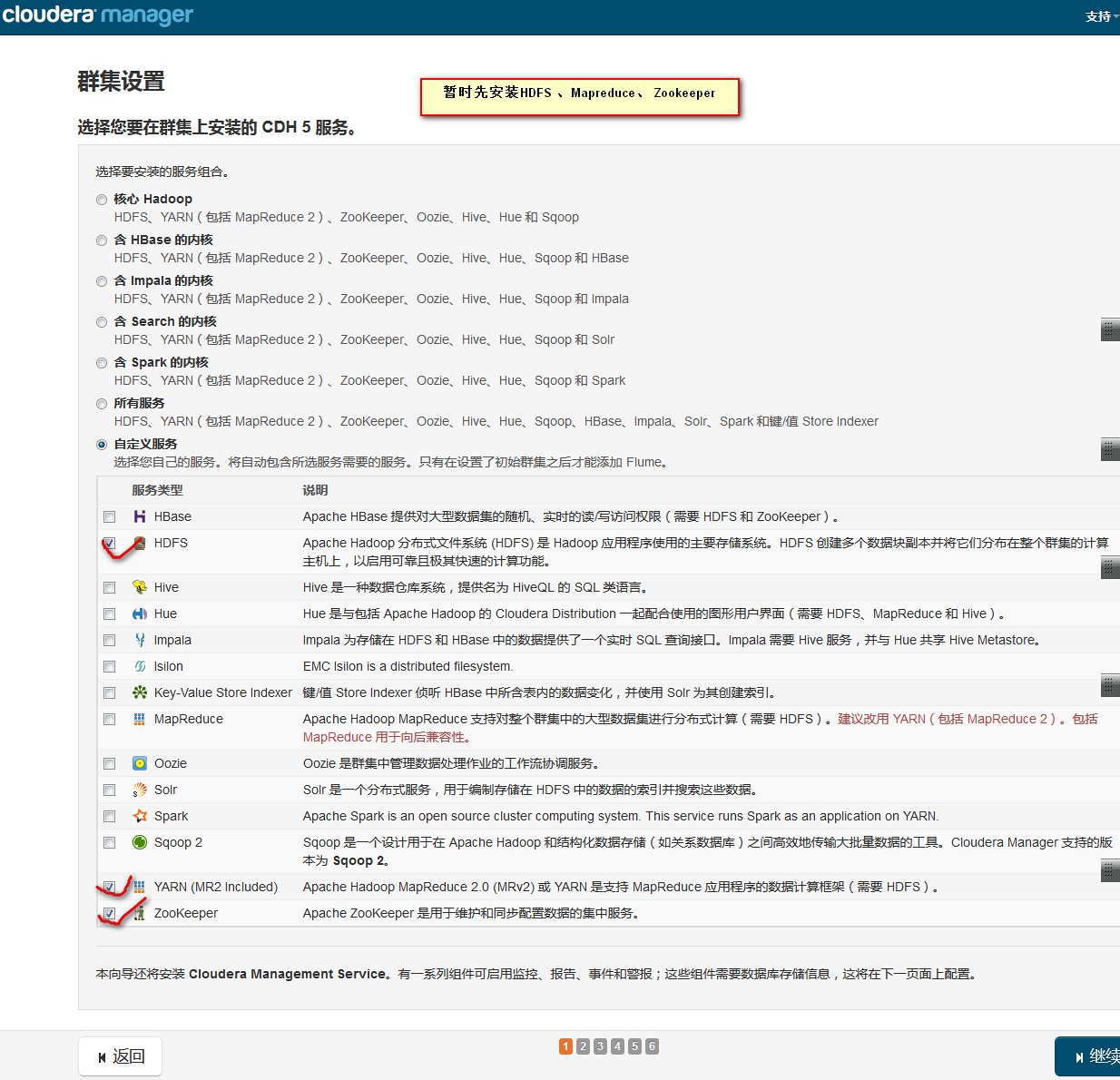The height and width of the screenshot is (1080, 1120).
Task: Click the Key-Value Store Indexer icon
Action: coord(140,692)
